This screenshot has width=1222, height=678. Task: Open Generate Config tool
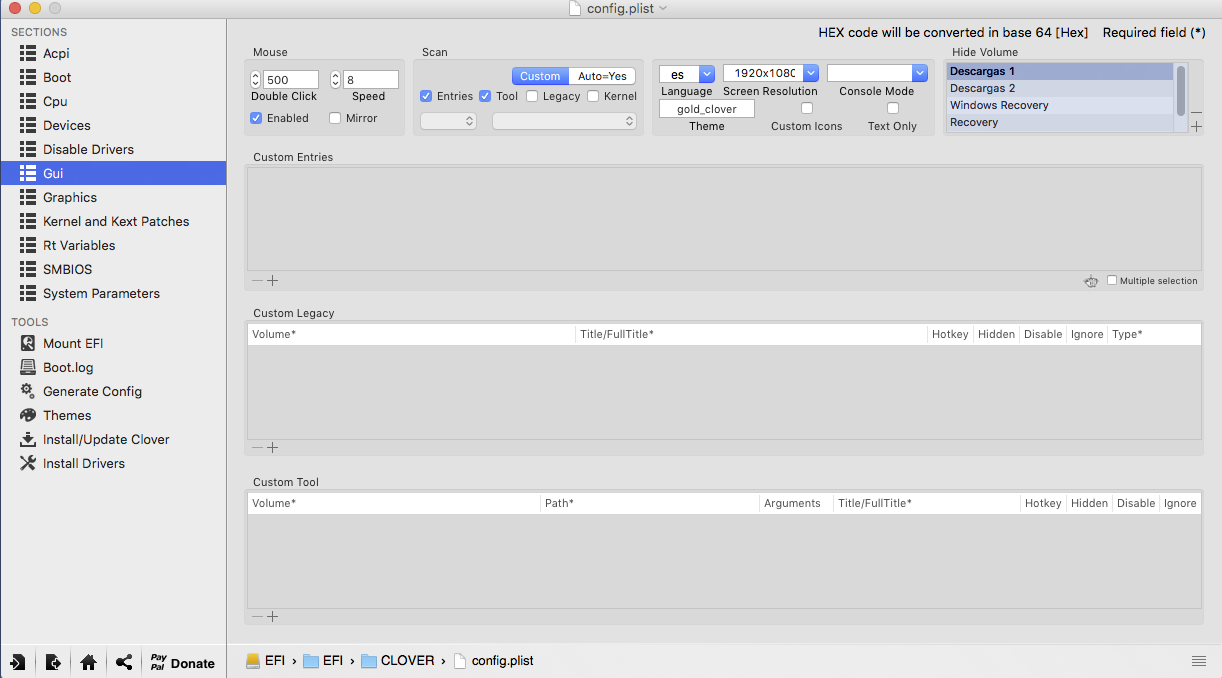[91, 391]
